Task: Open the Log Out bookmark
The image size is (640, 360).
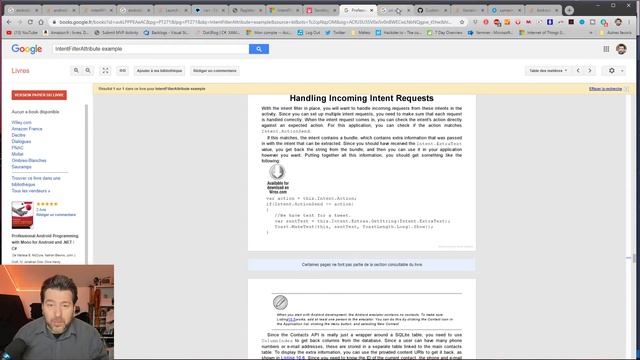Action: click(309, 32)
